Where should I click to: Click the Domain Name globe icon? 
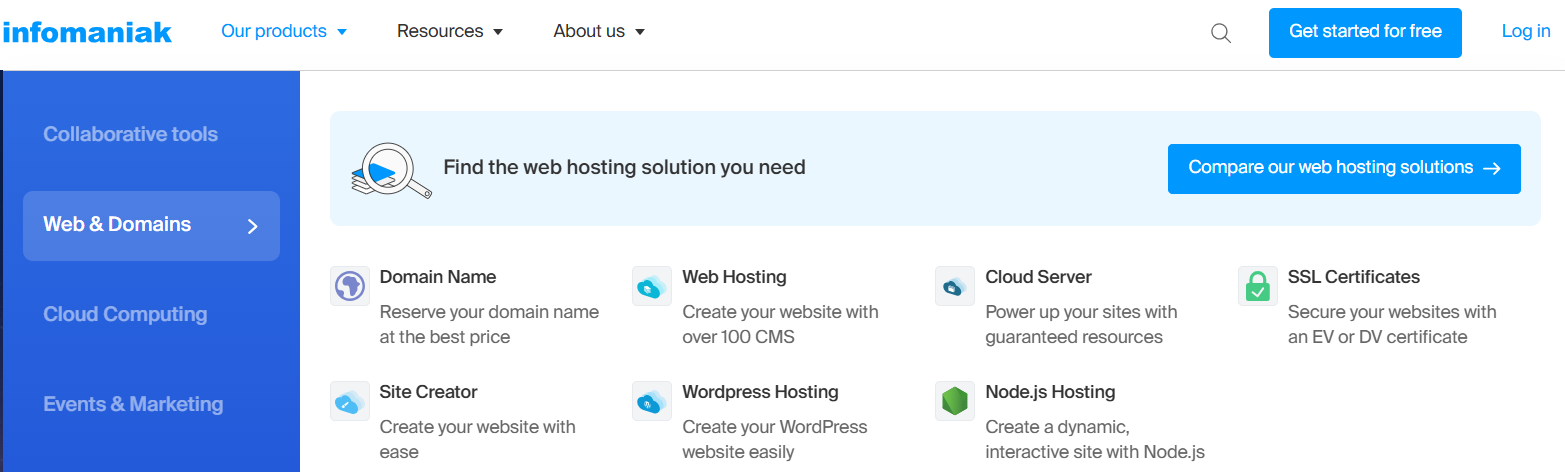point(350,286)
